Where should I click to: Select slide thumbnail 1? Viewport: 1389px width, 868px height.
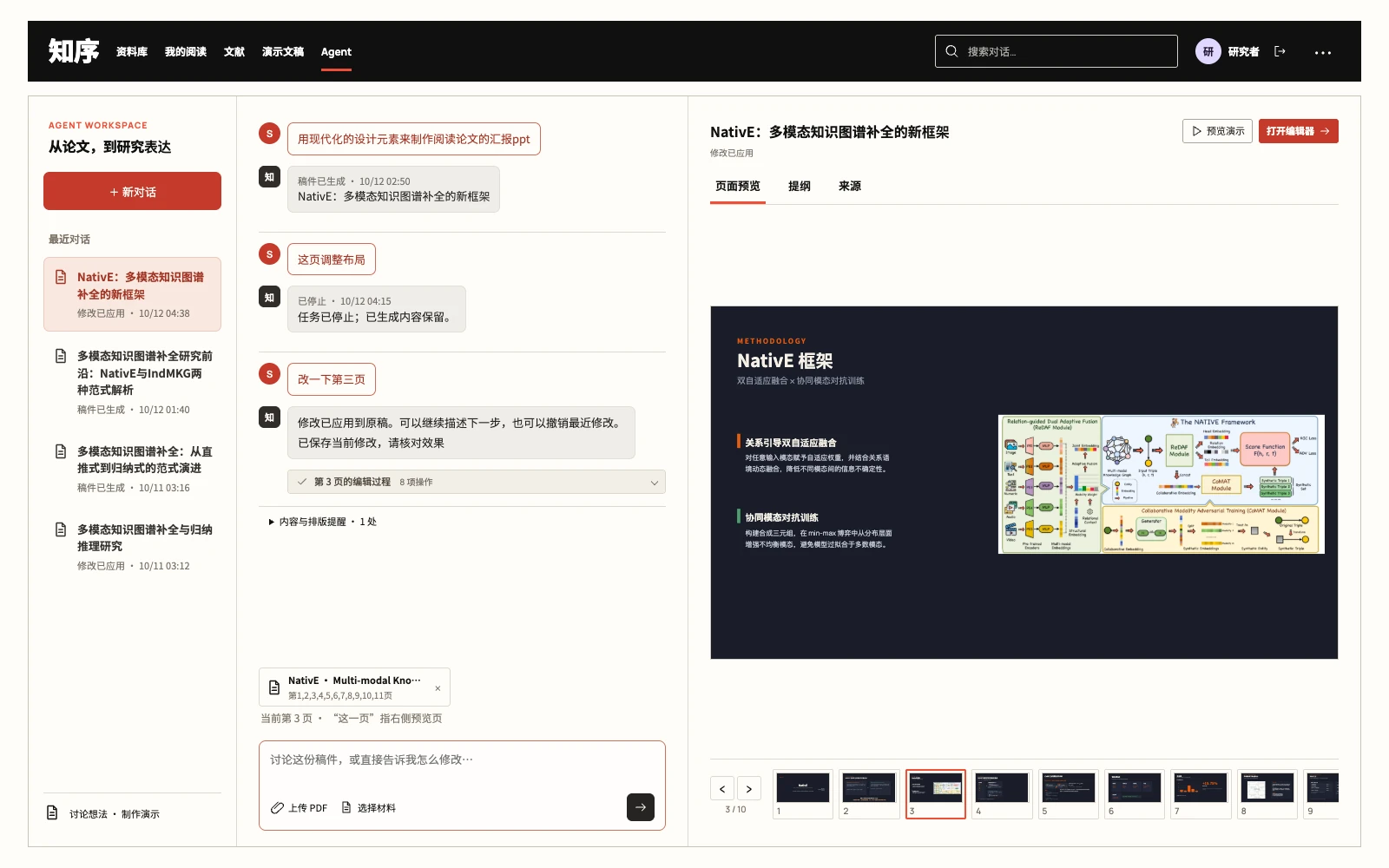click(803, 793)
